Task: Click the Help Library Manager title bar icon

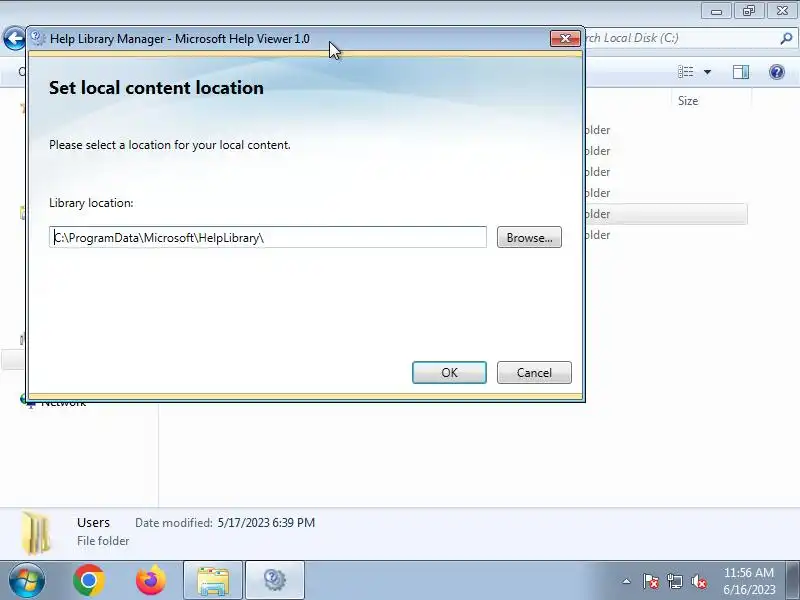Action: click(x=37, y=38)
